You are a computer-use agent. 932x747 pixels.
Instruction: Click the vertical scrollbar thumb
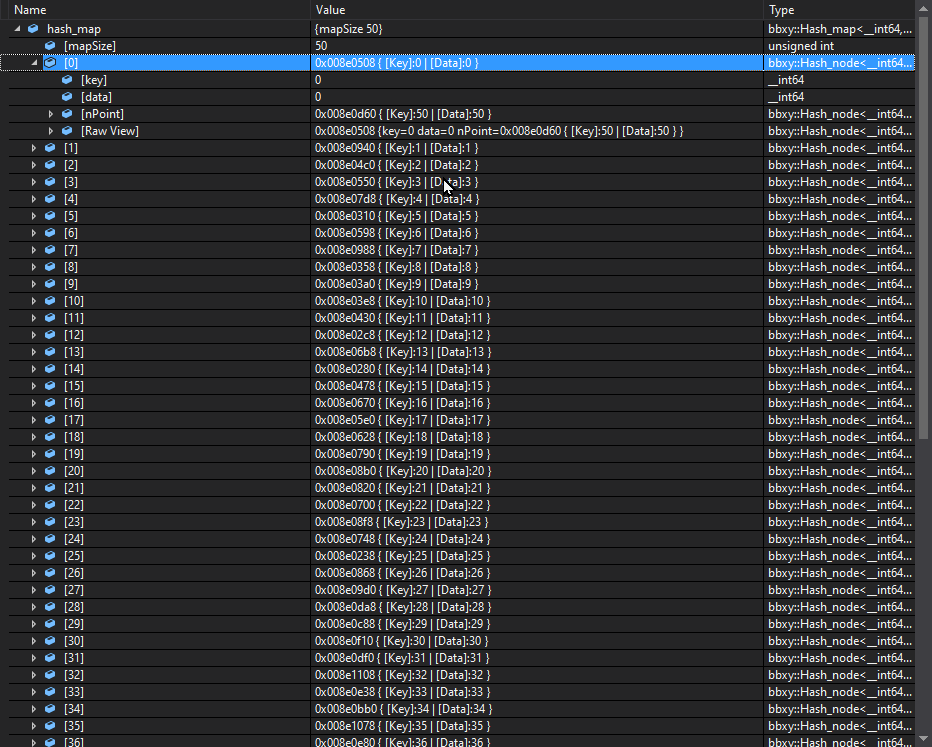pyautogui.click(x=923, y=229)
